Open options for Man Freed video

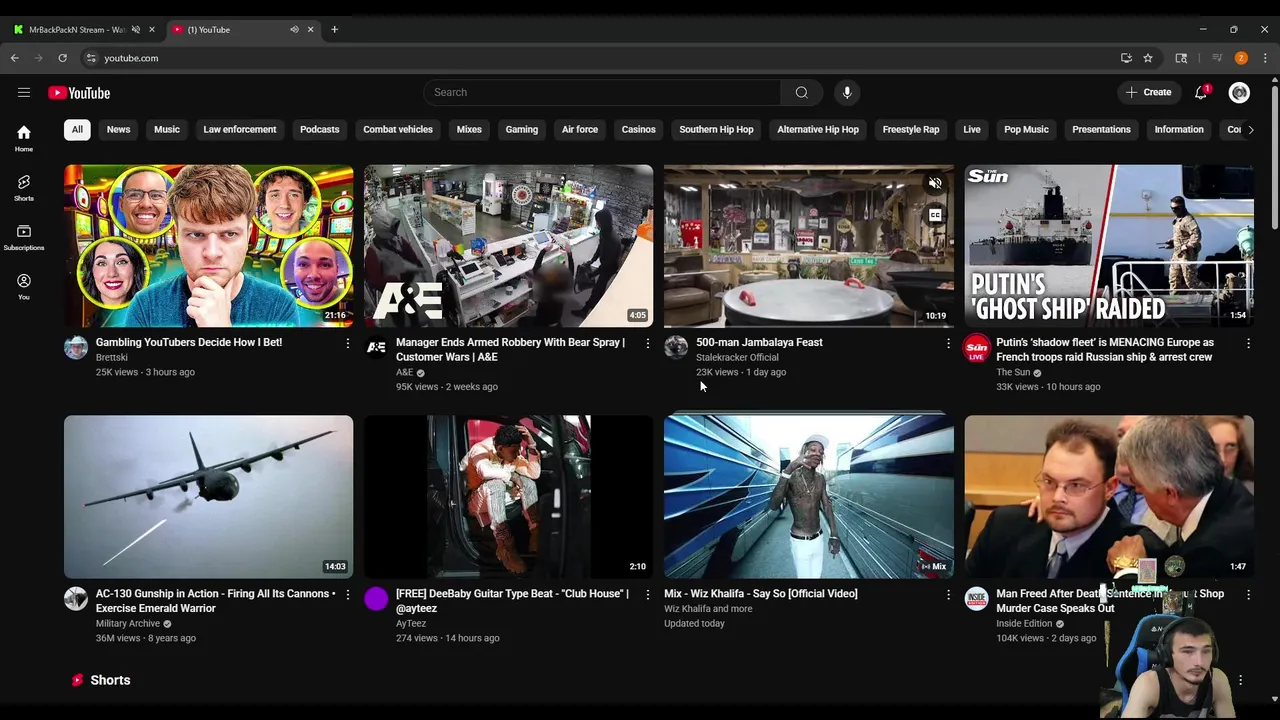coord(1248,594)
